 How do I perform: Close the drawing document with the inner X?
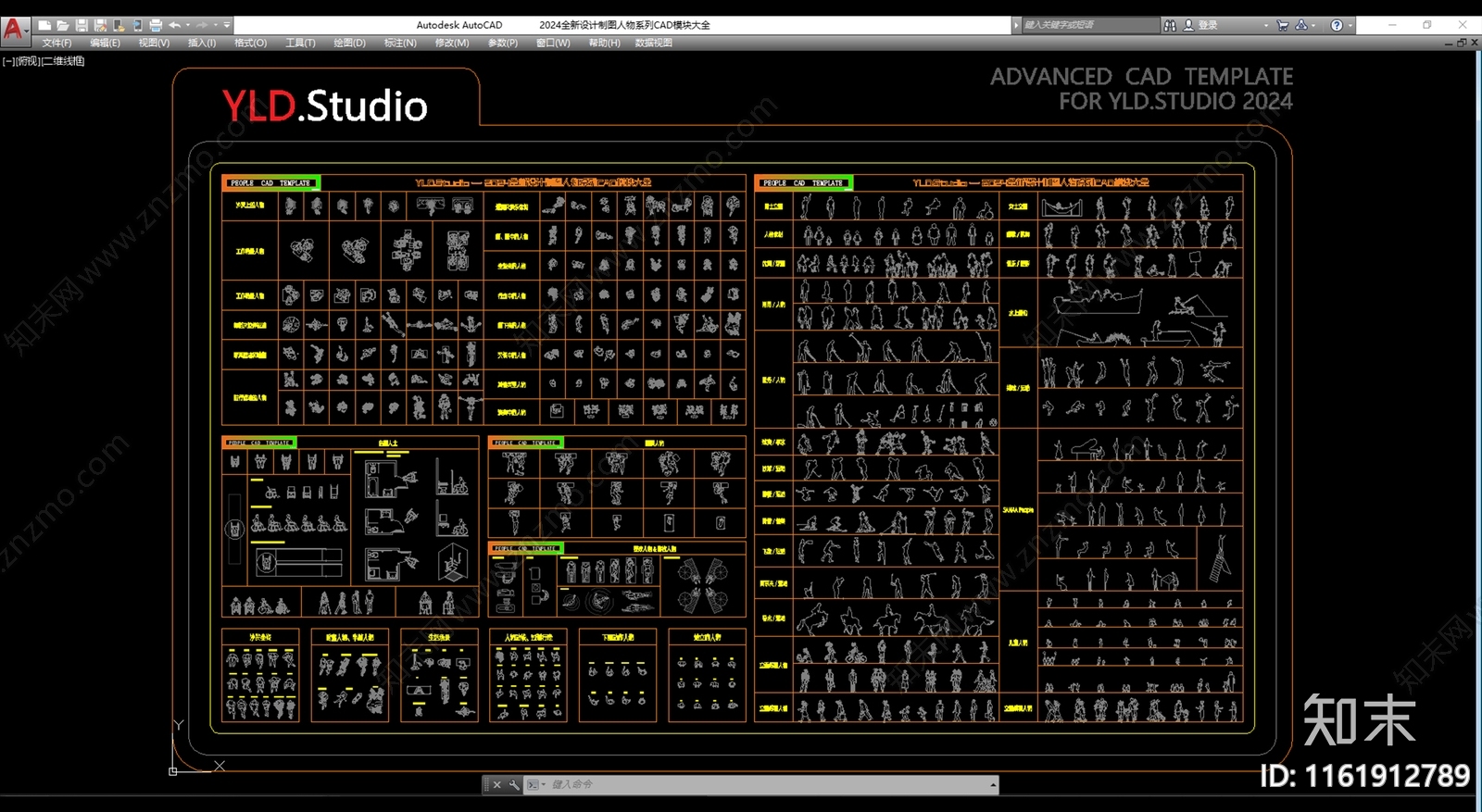[x=1475, y=43]
